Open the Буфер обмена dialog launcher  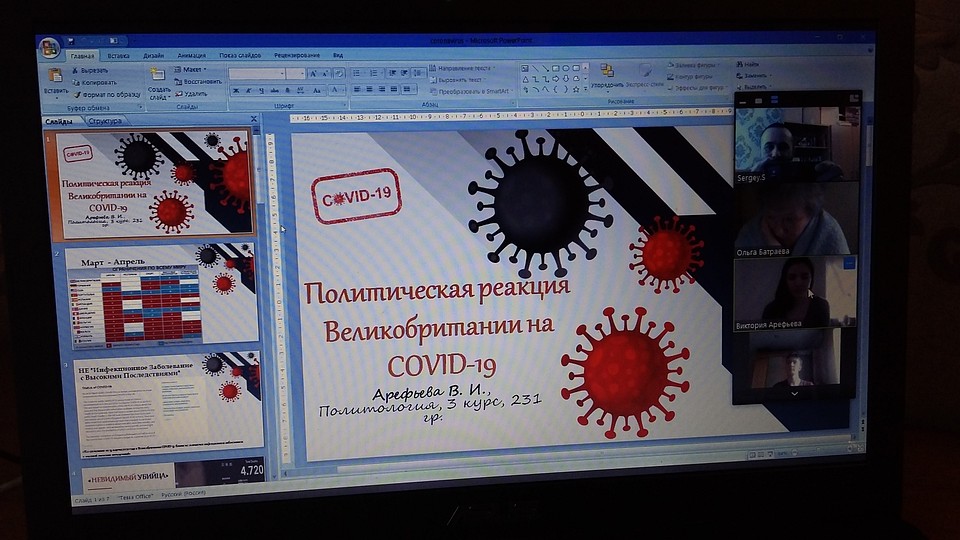point(140,108)
